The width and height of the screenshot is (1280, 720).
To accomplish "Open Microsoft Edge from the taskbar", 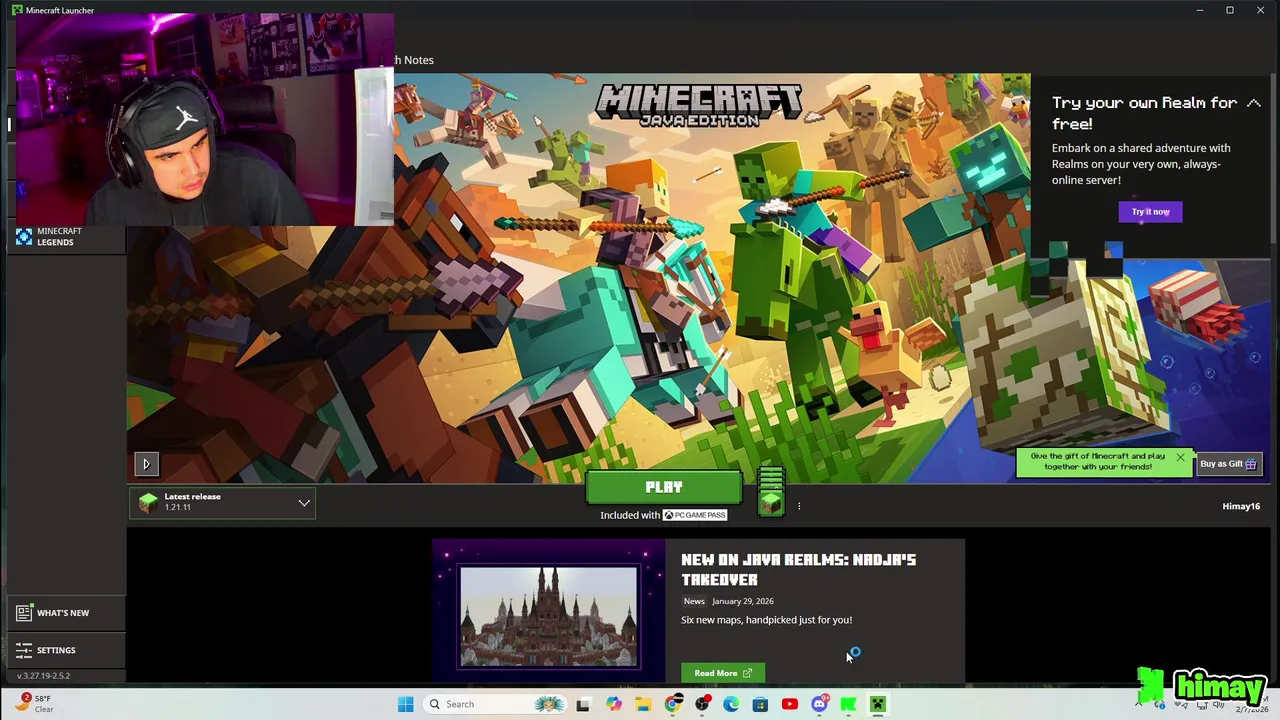I will [731, 704].
